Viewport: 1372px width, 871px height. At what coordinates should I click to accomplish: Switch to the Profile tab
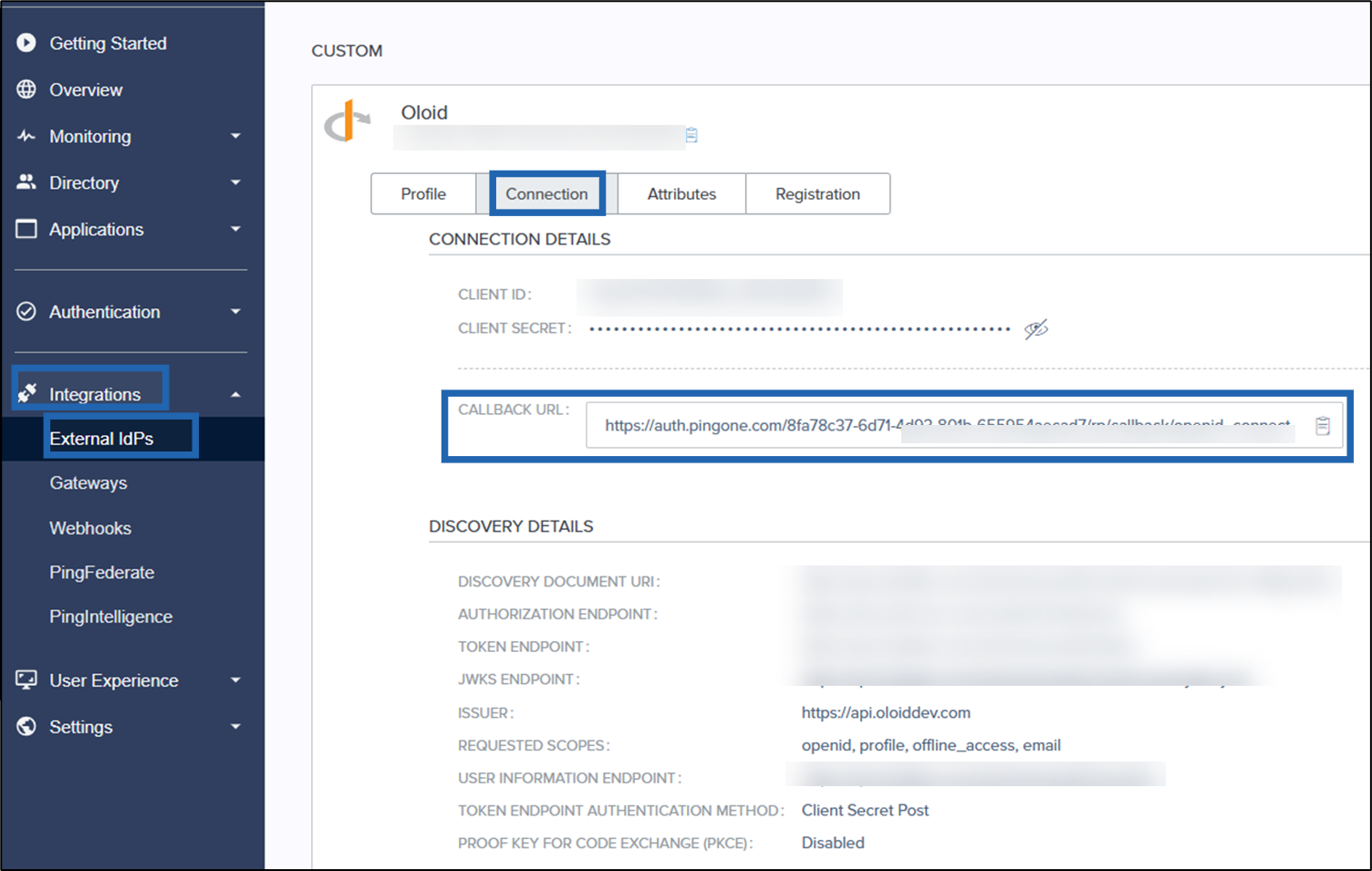pos(423,193)
